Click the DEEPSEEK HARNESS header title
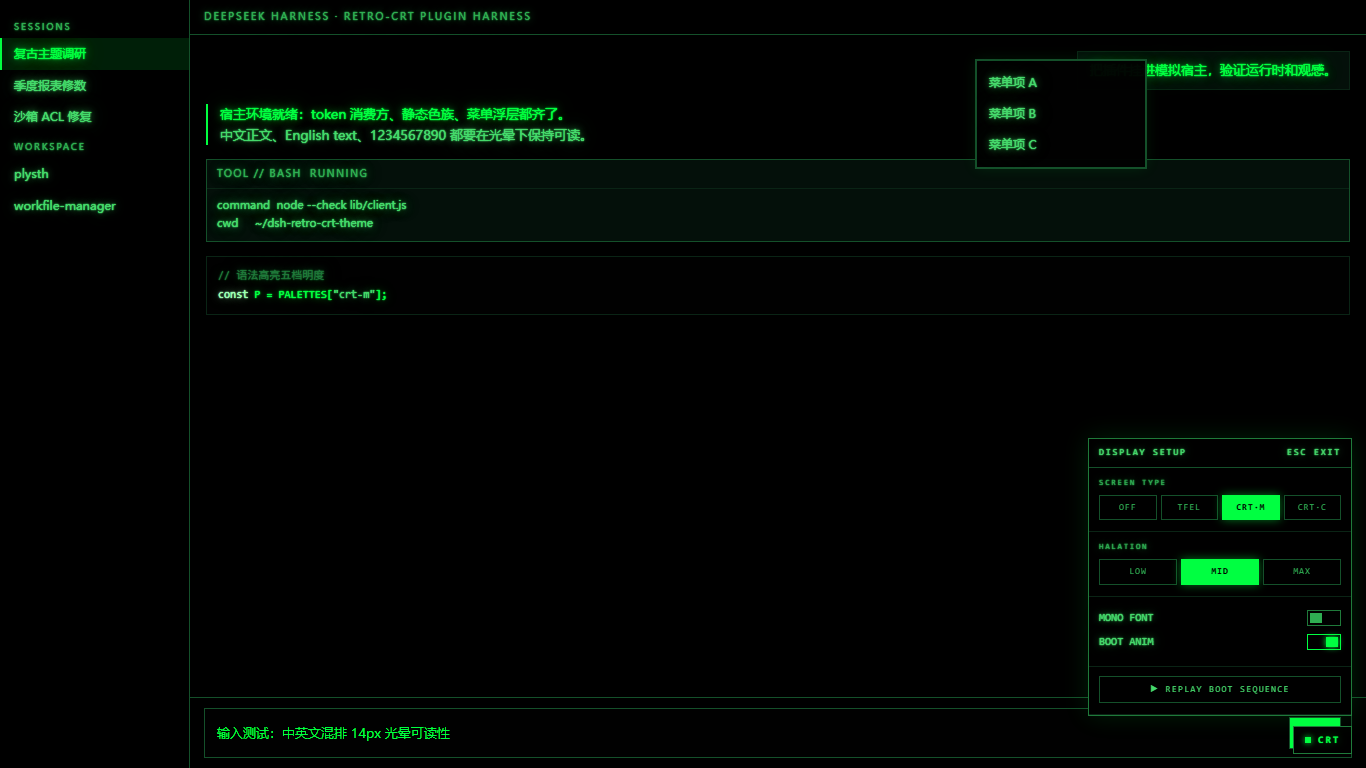 coord(367,16)
